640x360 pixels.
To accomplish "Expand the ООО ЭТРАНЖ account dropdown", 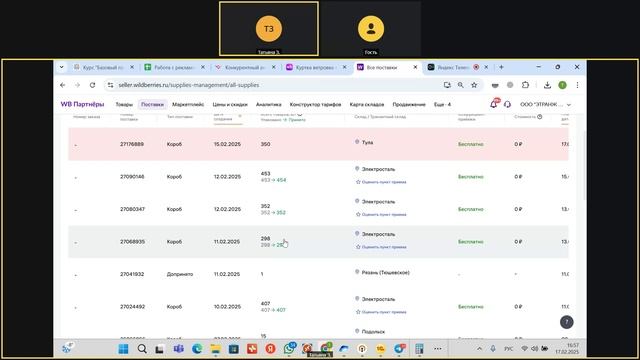I will 545,104.
